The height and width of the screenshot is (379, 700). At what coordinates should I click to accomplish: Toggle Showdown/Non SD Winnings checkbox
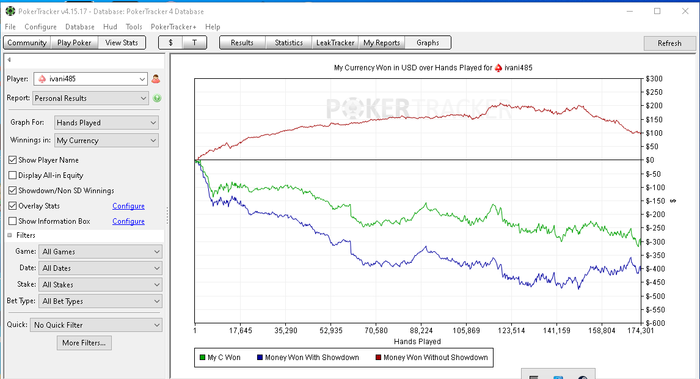pyautogui.click(x=12, y=191)
